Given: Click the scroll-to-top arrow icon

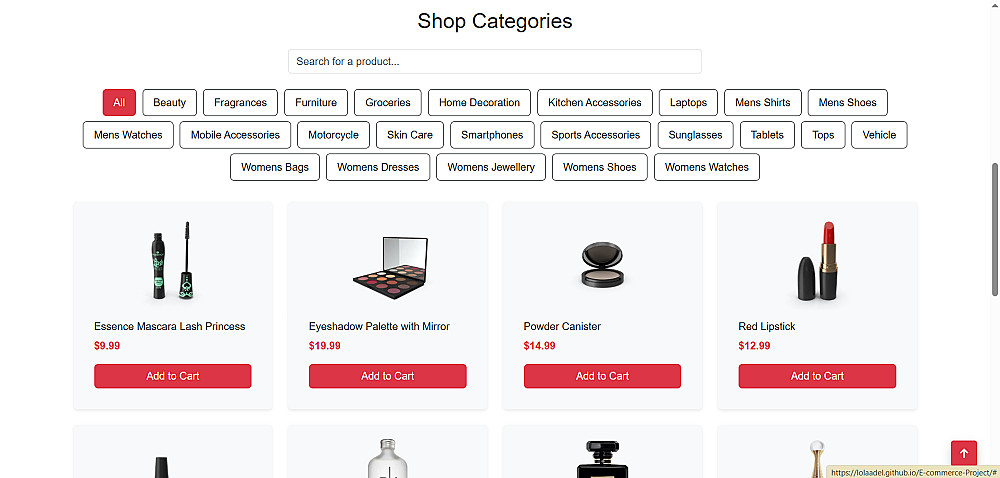Looking at the screenshot, I should 964,454.
